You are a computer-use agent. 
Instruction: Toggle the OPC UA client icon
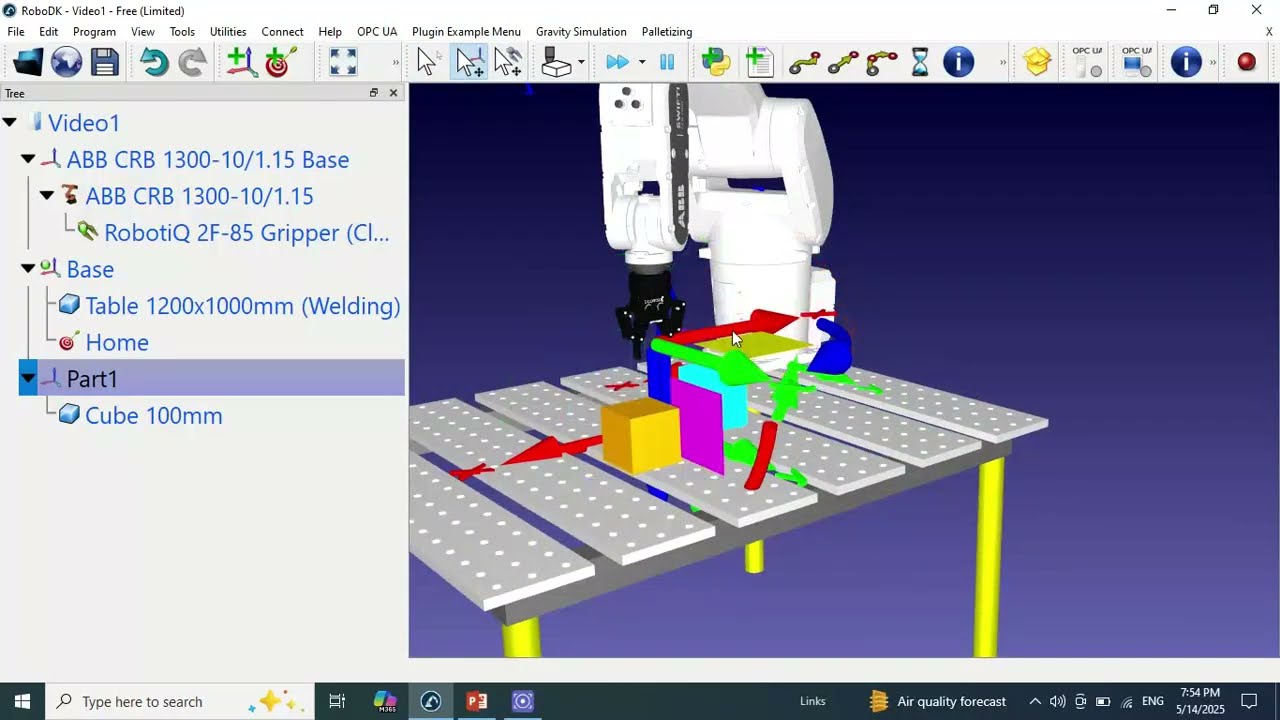[1137, 62]
